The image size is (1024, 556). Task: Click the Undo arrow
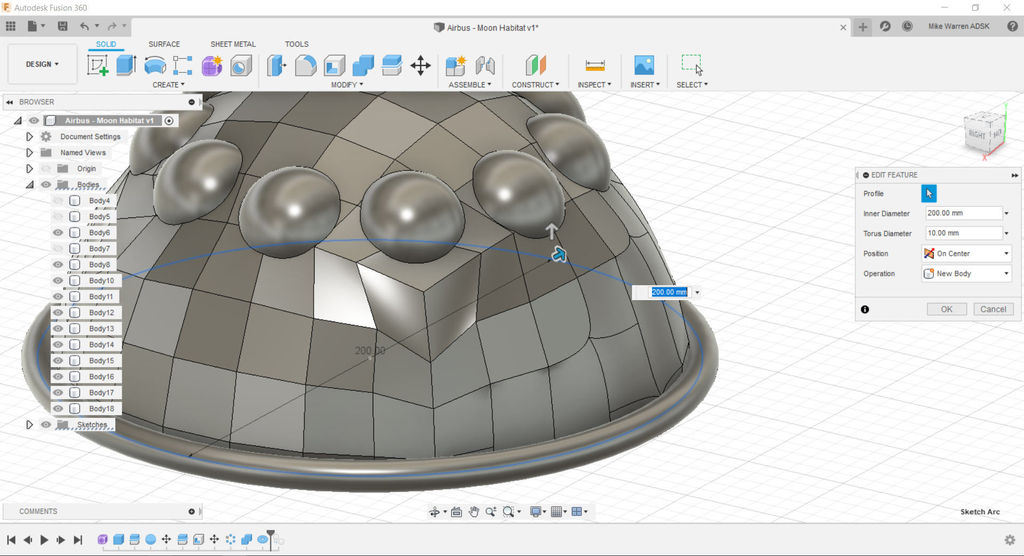(x=84, y=26)
